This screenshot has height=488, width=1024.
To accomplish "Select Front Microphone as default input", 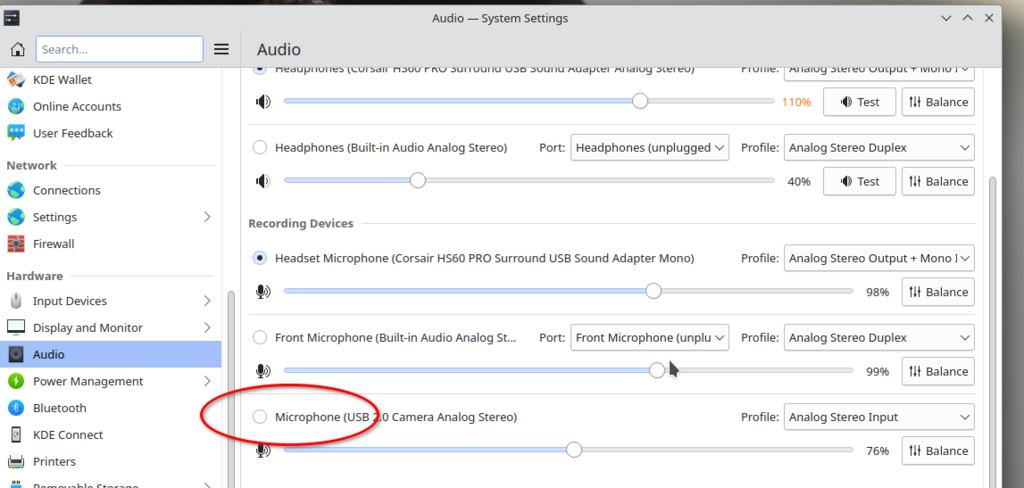I will click(260, 338).
